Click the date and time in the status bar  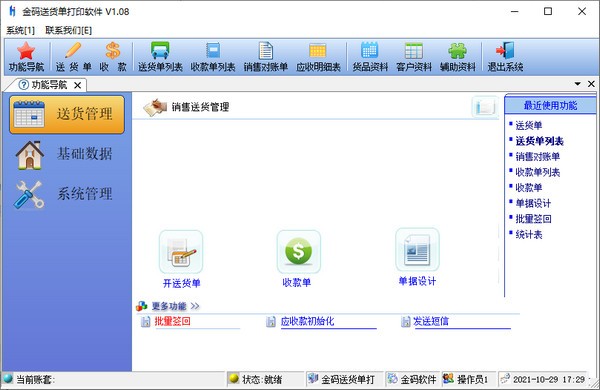coord(549,379)
